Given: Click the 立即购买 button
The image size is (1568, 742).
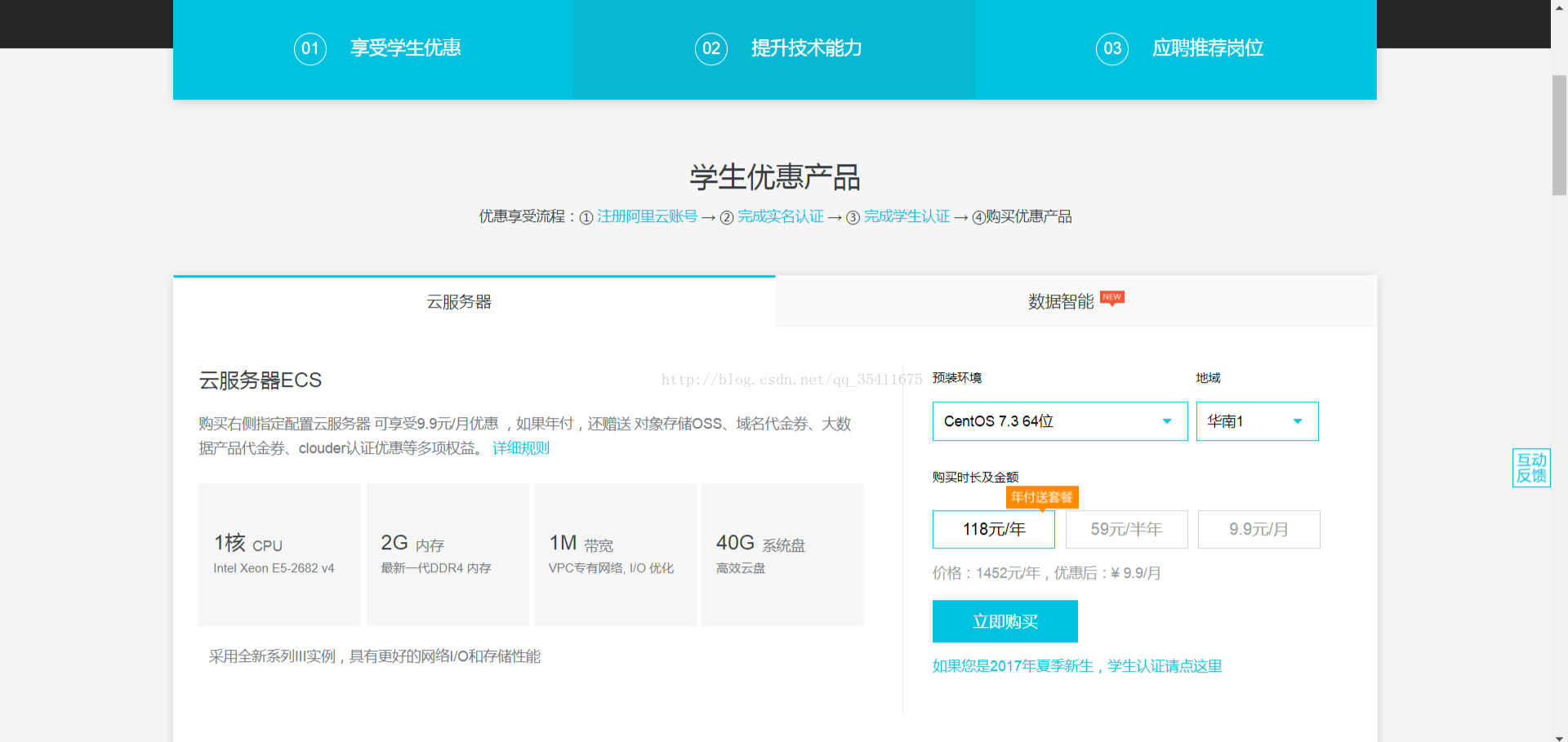Looking at the screenshot, I should pyautogui.click(x=1005, y=621).
